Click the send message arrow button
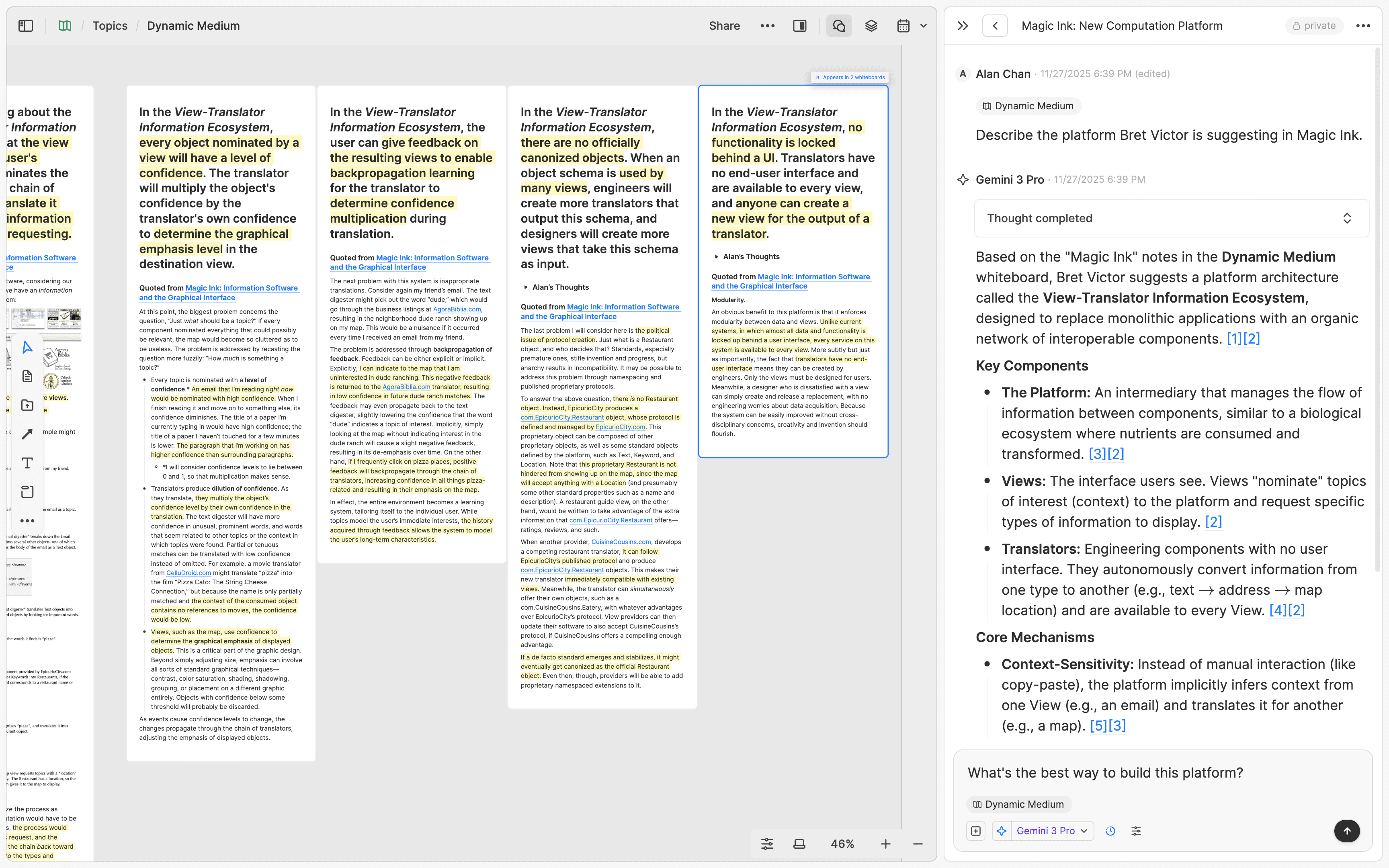Screen dimensions: 1389x868 (1346, 831)
